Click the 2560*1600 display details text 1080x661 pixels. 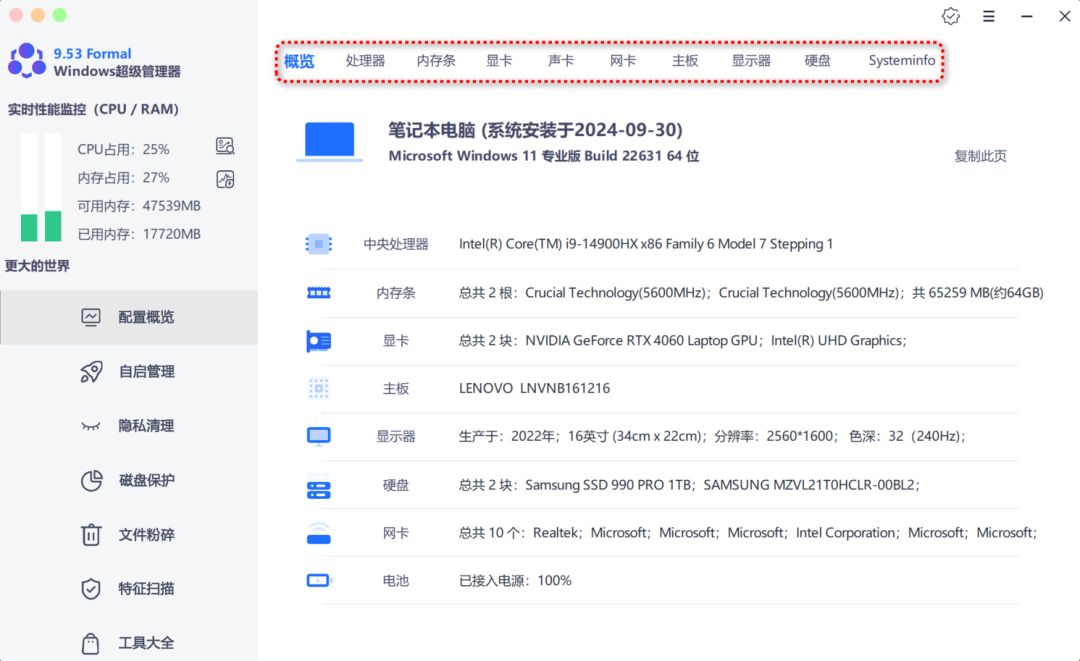(712, 437)
